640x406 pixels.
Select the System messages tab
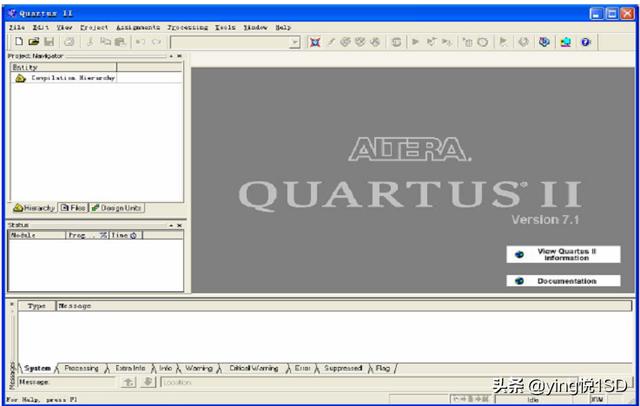point(37,368)
